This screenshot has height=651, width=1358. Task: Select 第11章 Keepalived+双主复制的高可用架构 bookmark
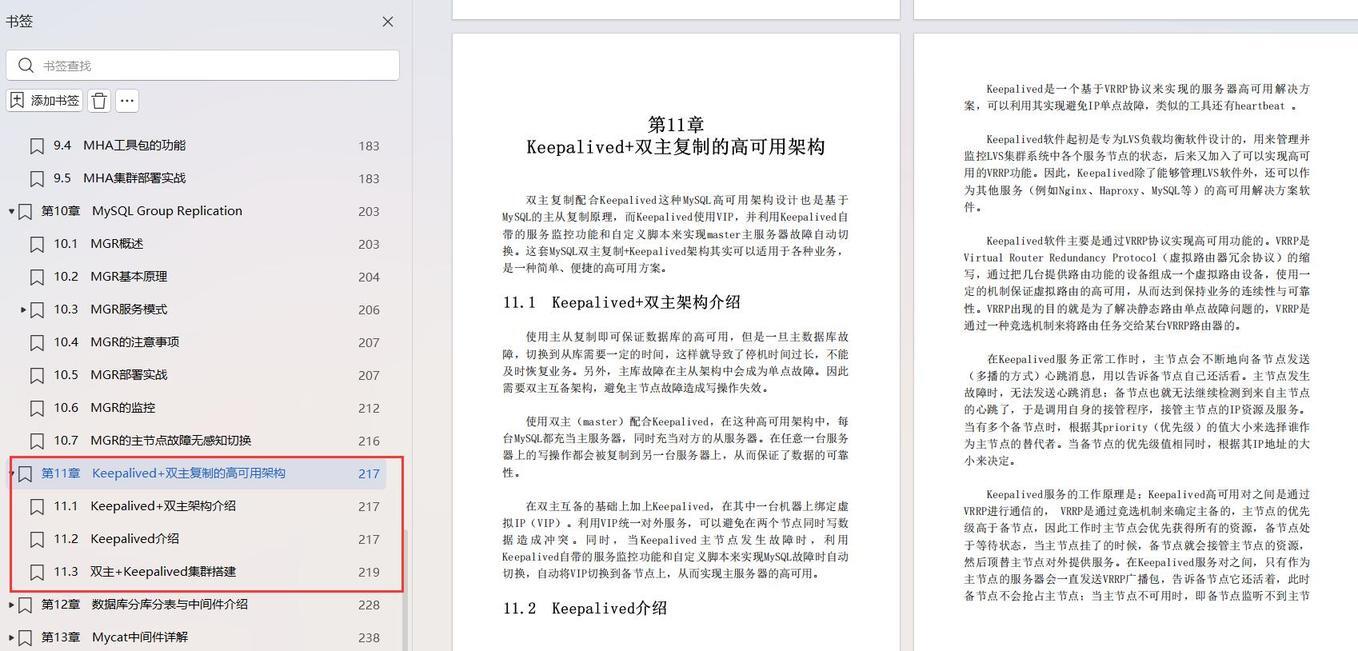[x=163, y=474]
